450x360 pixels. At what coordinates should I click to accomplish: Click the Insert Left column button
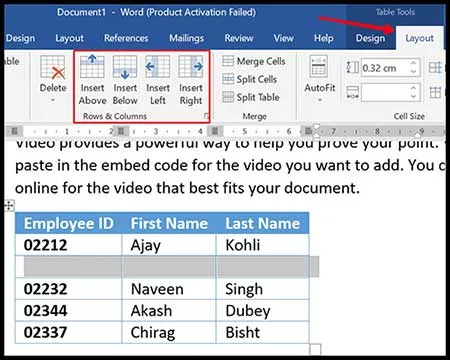point(158,80)
